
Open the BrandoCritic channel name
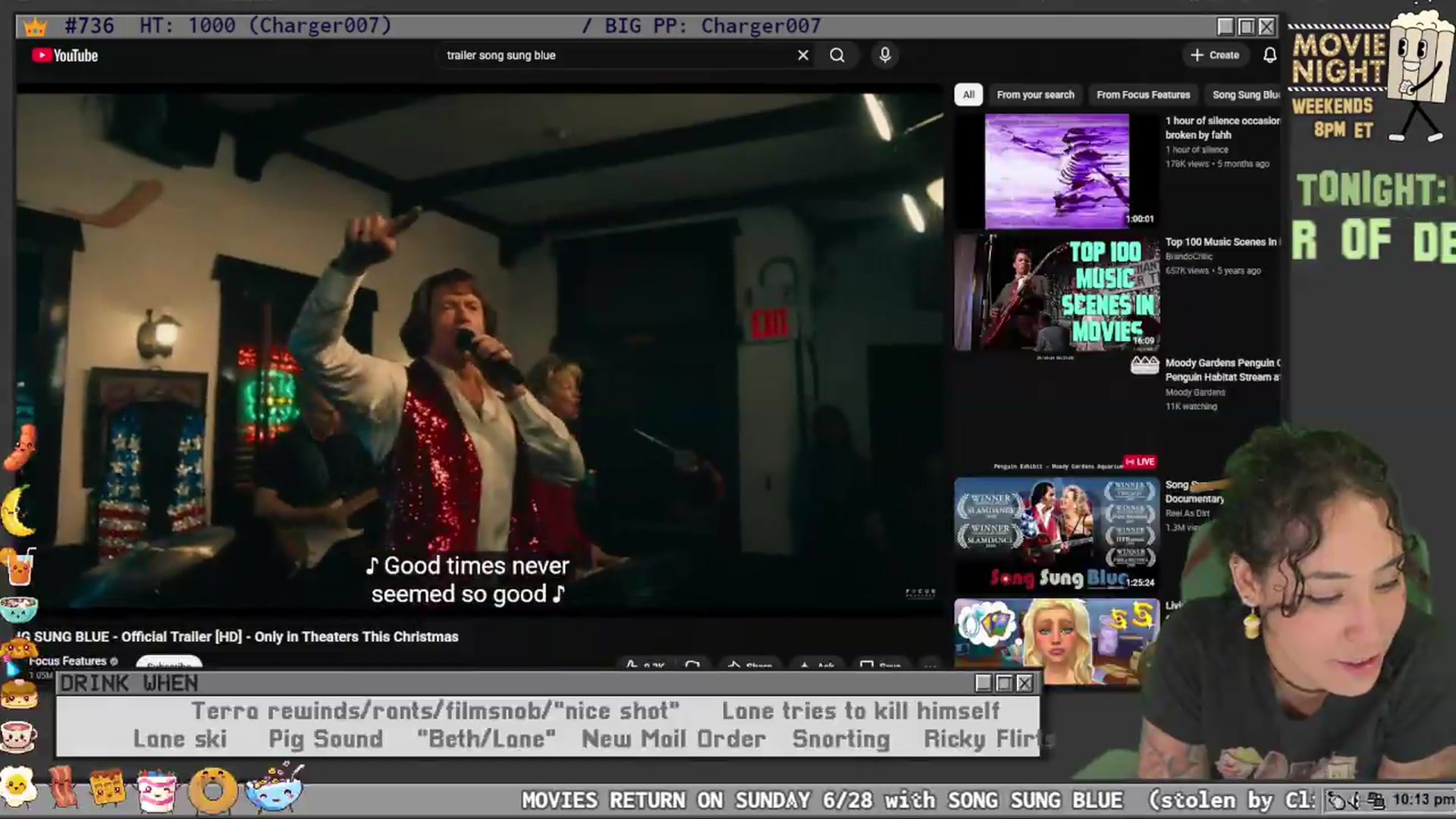tap(1189, 257)
